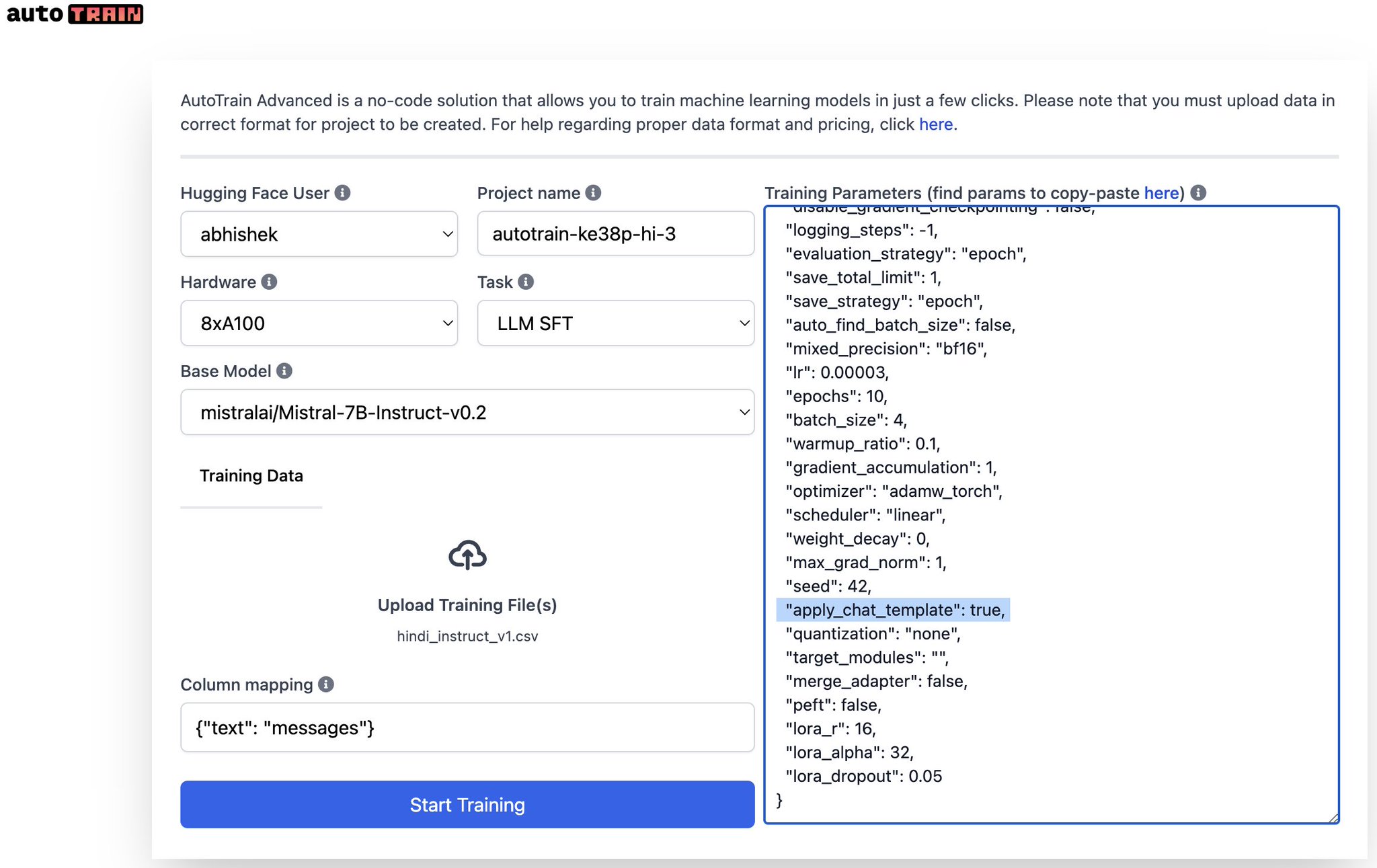Click the "lora_dropout": 0.05 line
This screenshot has height=868, width=1377.
(863, 777)
